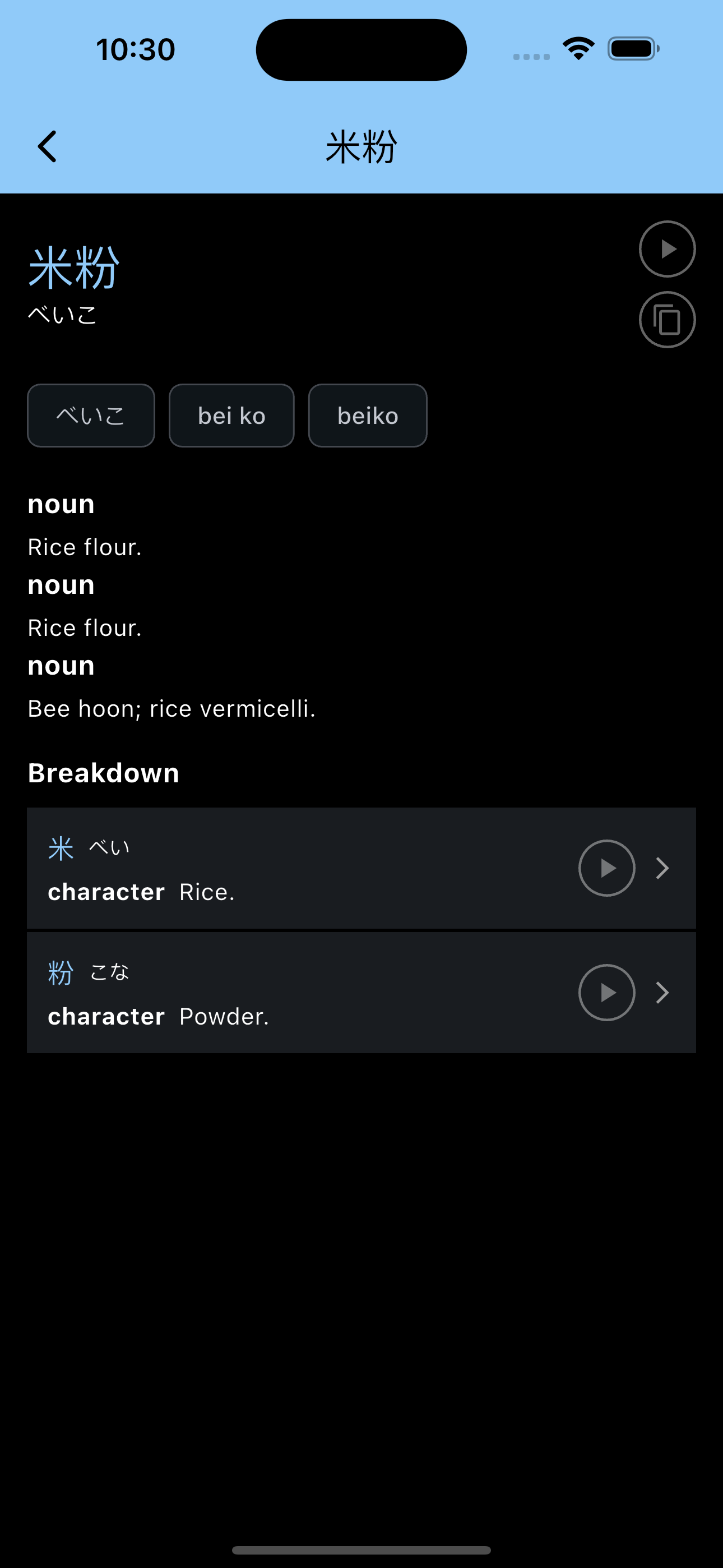Image resolution: width=723 pixels, height=1568 pixels.
Task: Tap the 'Bee hoon; rice vermicelli.' definition
Action: [172, 708]
